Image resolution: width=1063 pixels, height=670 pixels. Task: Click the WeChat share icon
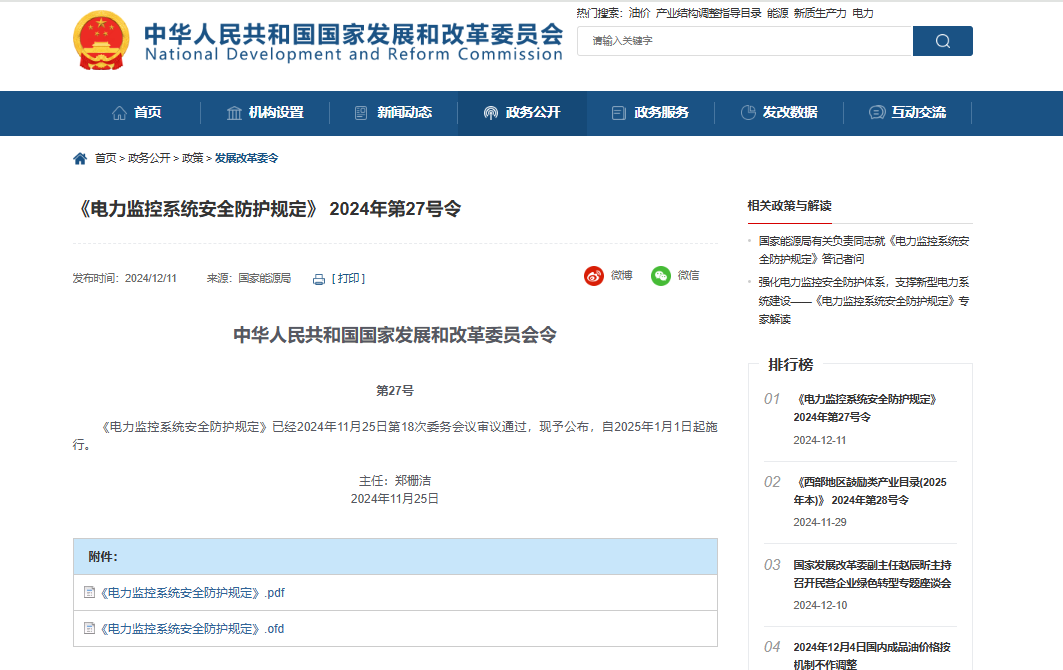coord(661,276)
